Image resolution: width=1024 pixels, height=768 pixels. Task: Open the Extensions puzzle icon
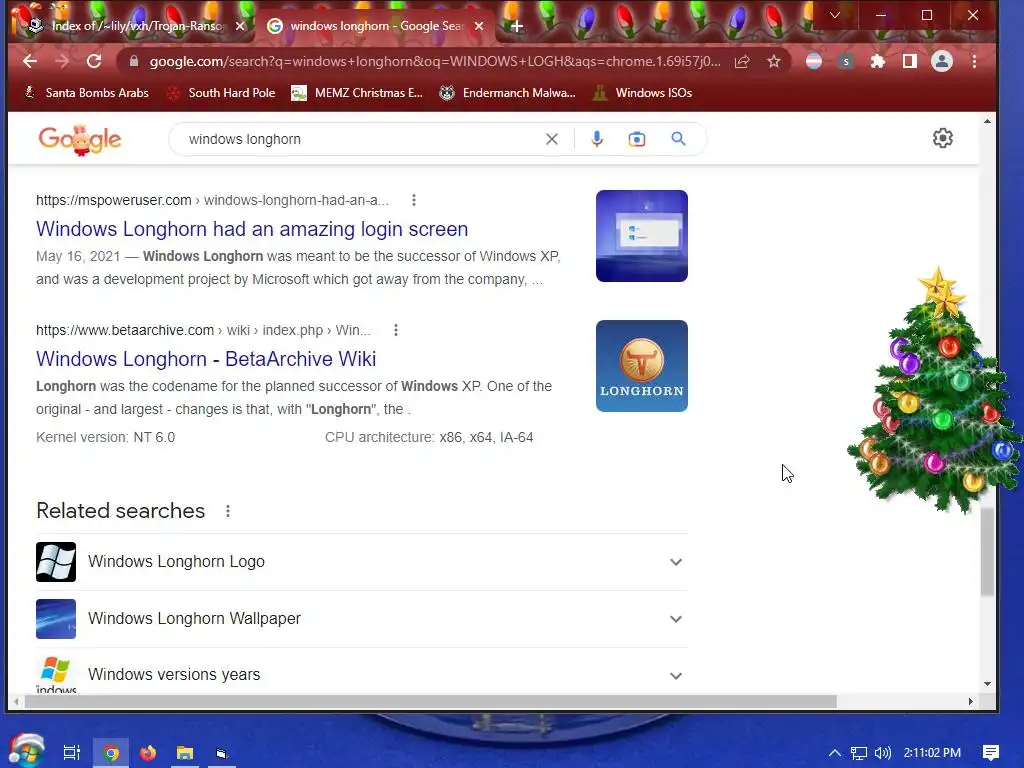pos(878,61)
